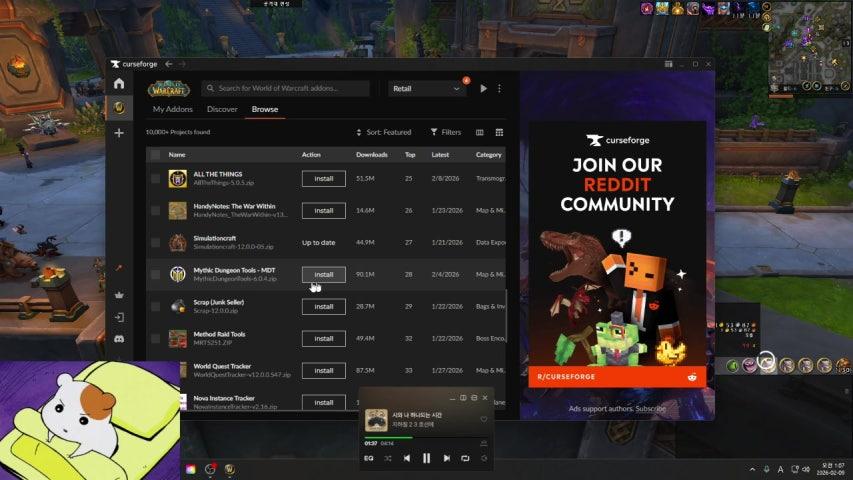
Task: Switch to the column list layout view
Action: [480, 132]
